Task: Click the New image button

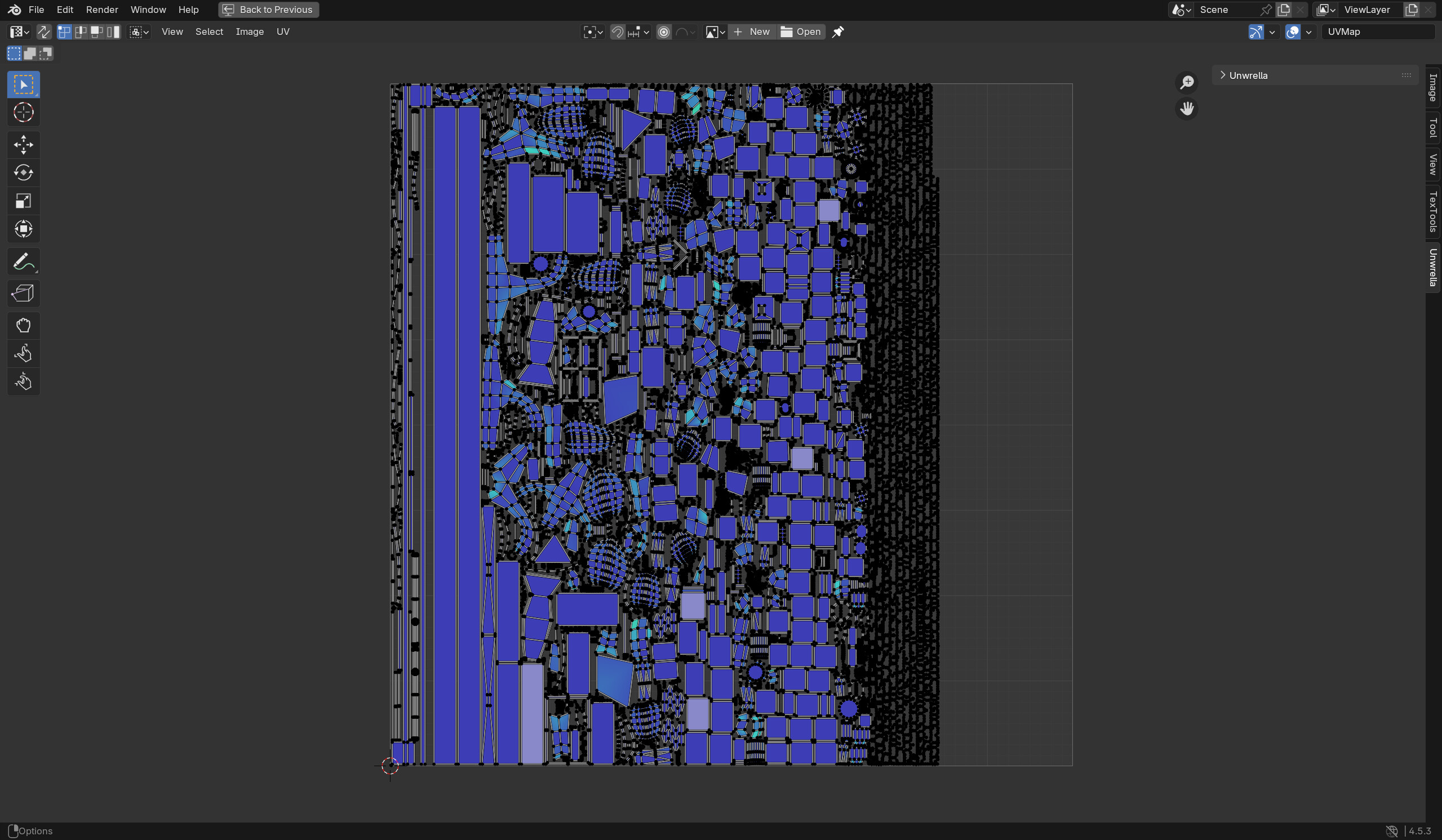Action: (752, 32)
